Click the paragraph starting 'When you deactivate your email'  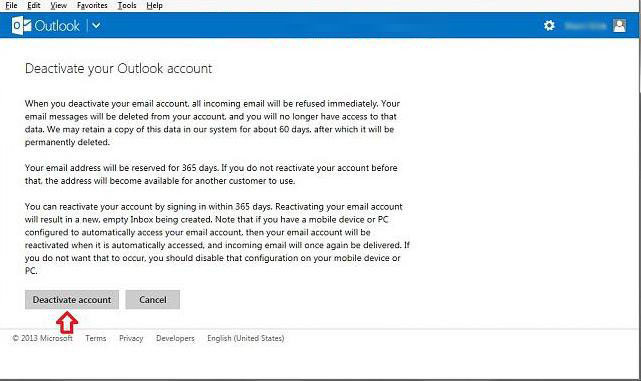[212, 123]
